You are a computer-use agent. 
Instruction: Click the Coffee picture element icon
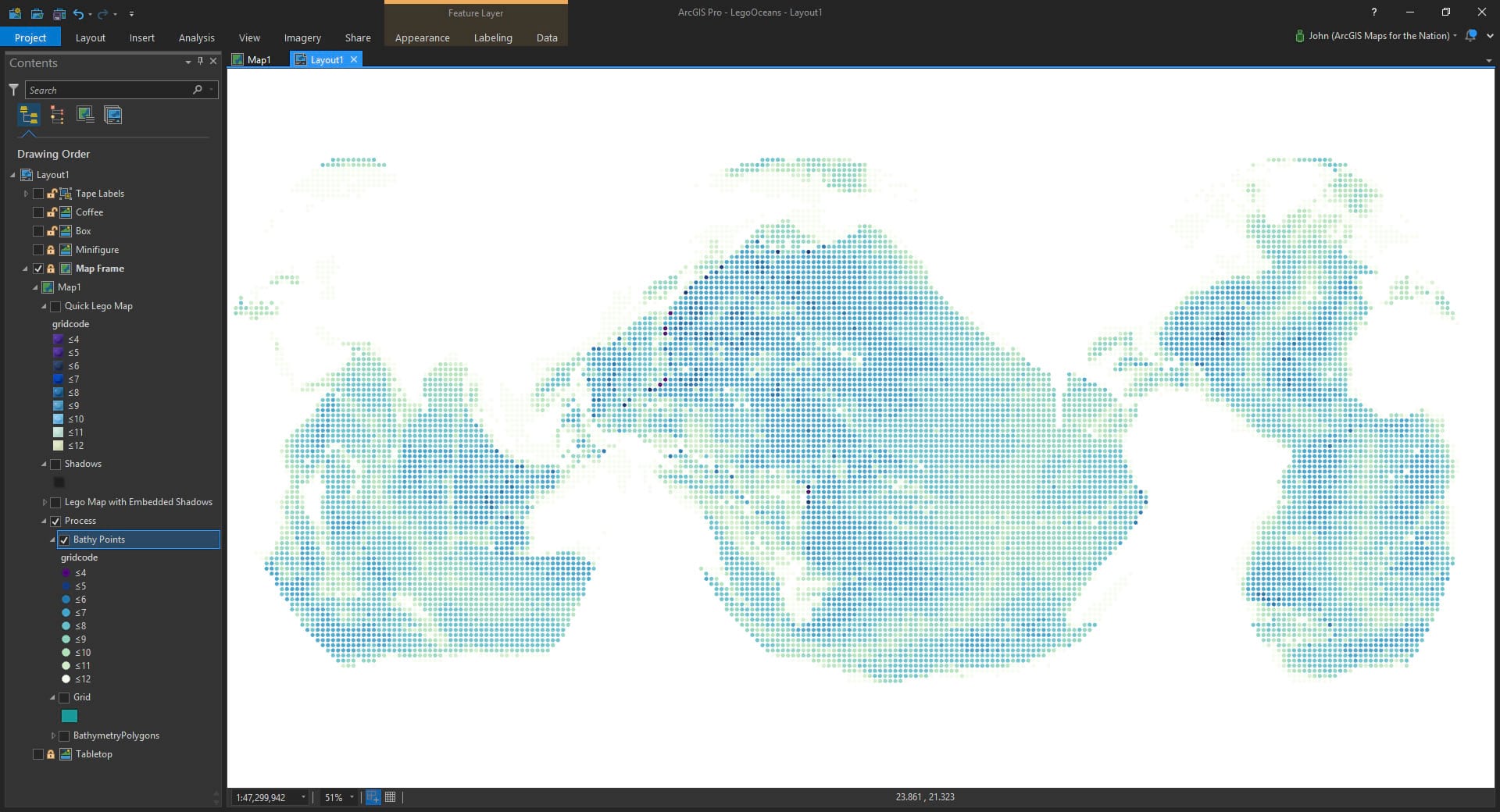coord(66,212)
